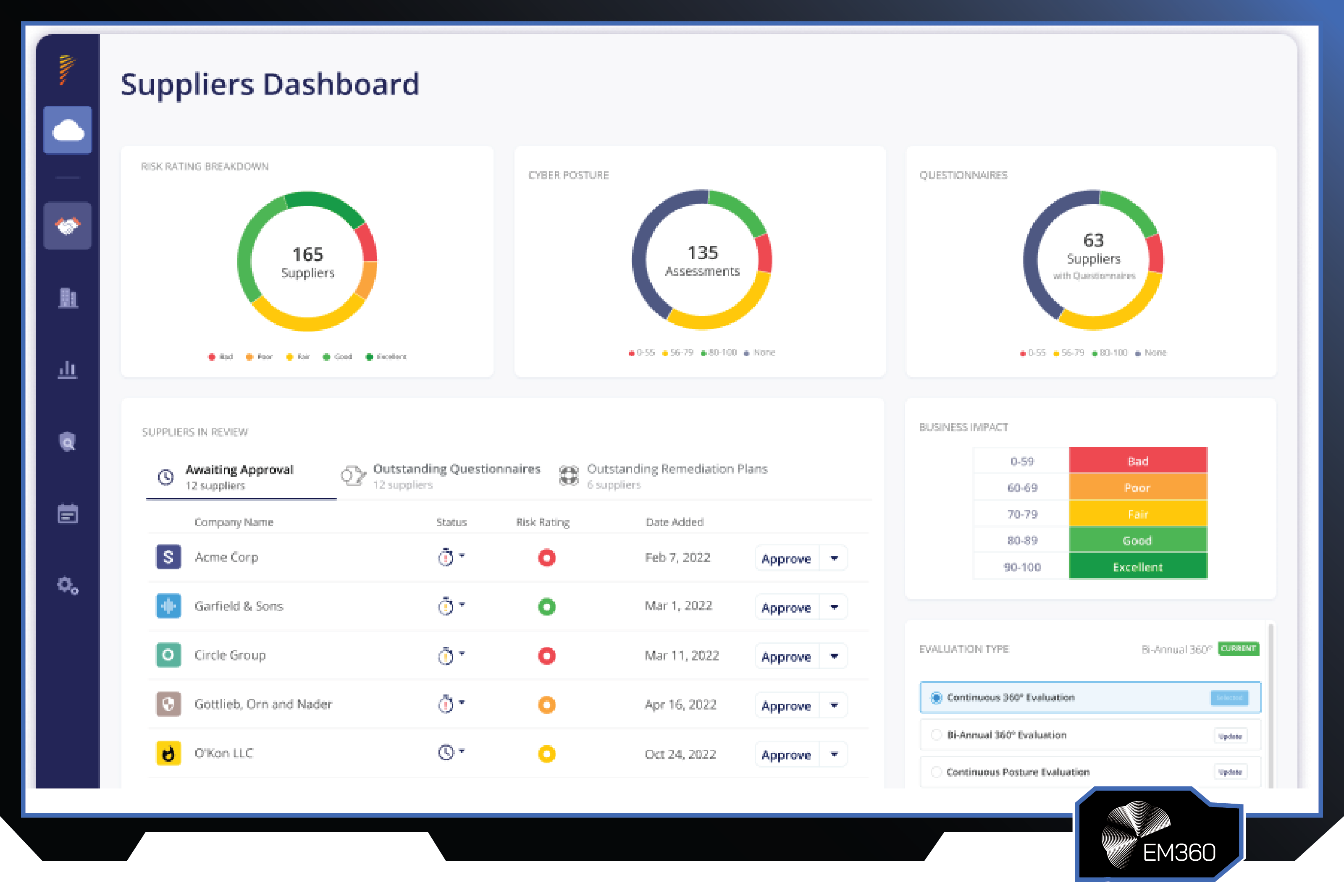Open the O'Kon LLC status dropdown
The image size is (1344, 896).
click(x=451, y=752)
